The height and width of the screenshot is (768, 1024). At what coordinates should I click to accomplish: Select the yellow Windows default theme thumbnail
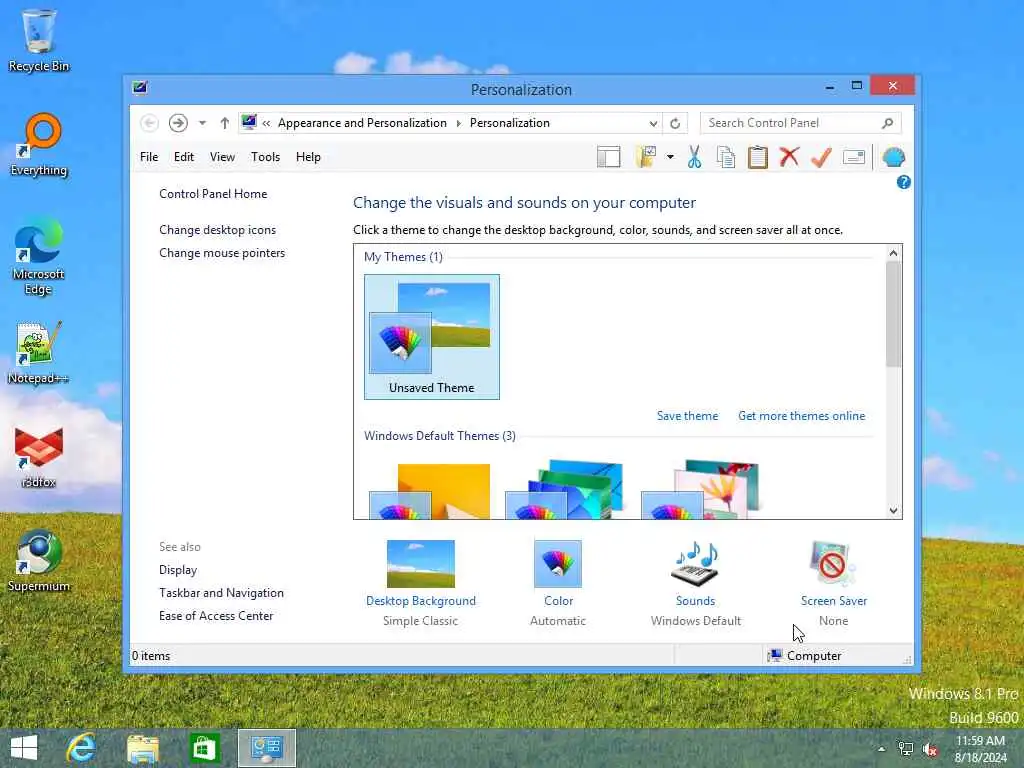tap(430, 491)
